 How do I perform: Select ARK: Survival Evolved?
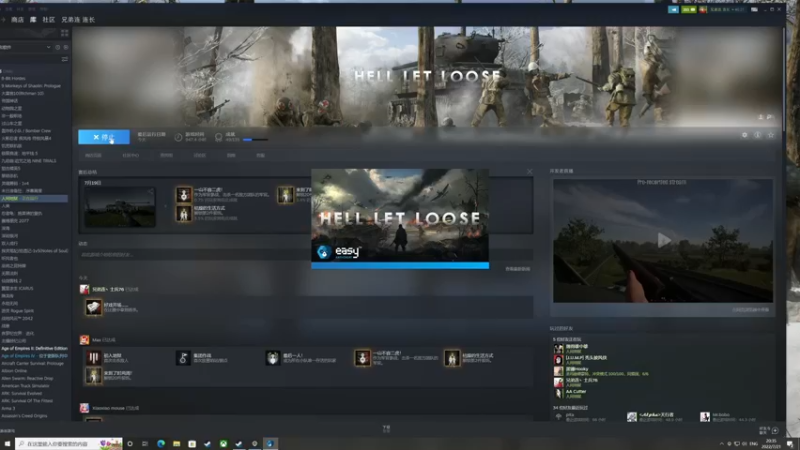[x=21, y=393]
